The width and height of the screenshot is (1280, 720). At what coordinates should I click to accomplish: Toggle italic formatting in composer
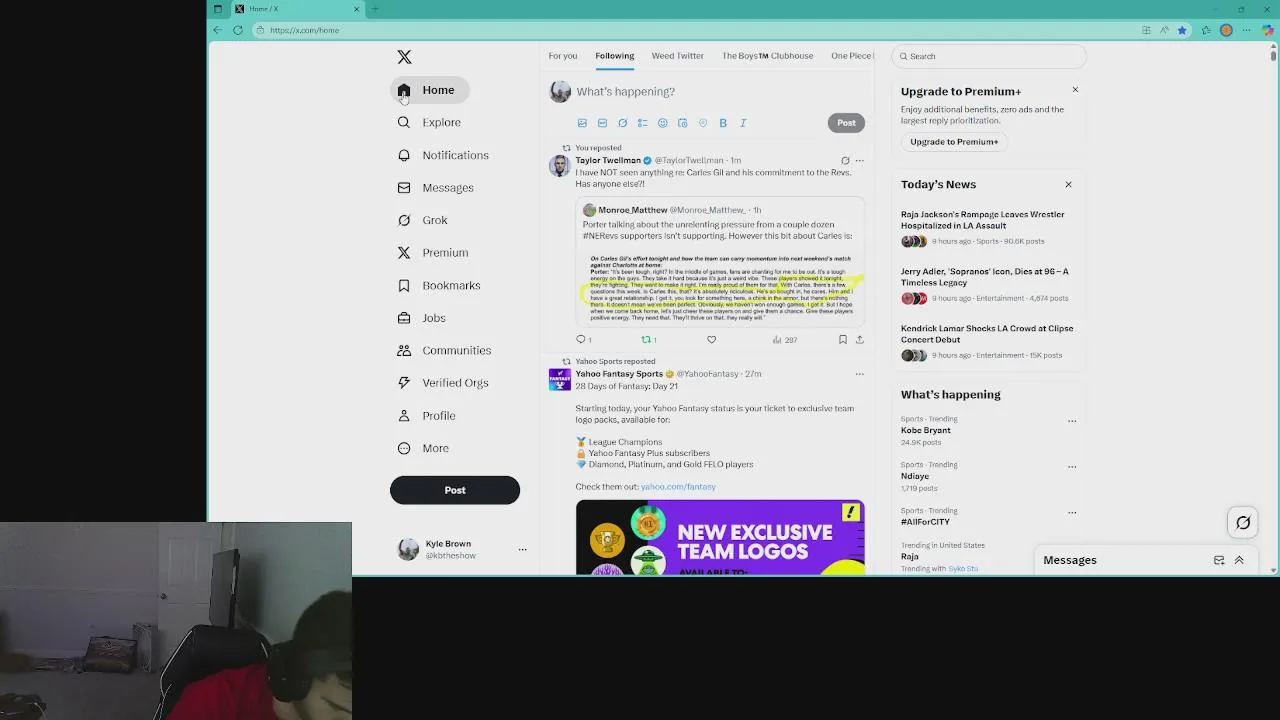coord(743,123)
